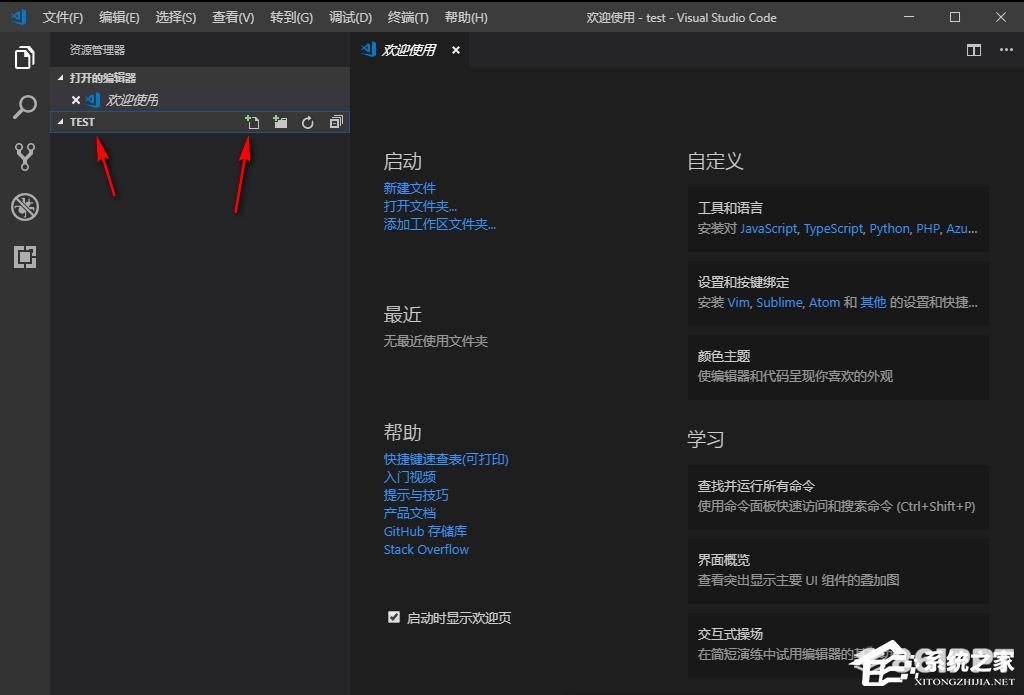Open the 选择(S) menu
Screen dimensions: 1024x695
176,18
